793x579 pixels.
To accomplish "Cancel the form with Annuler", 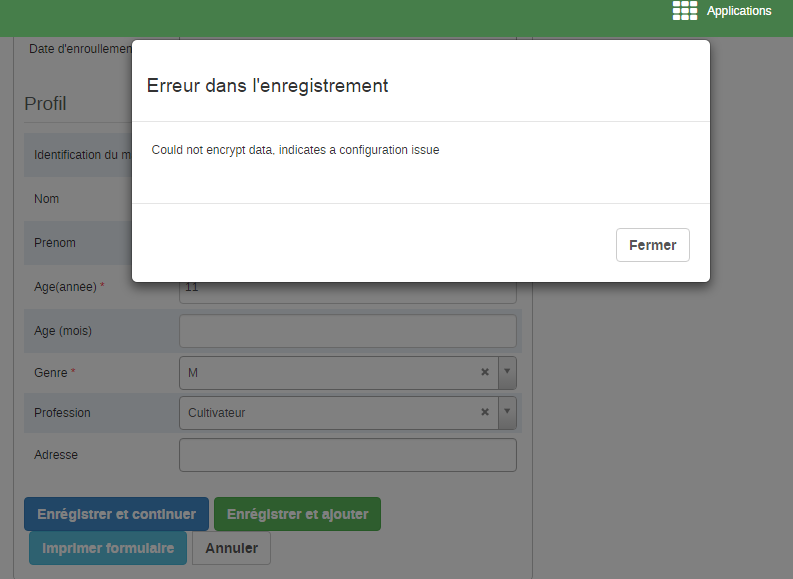I will pos(231,548).
